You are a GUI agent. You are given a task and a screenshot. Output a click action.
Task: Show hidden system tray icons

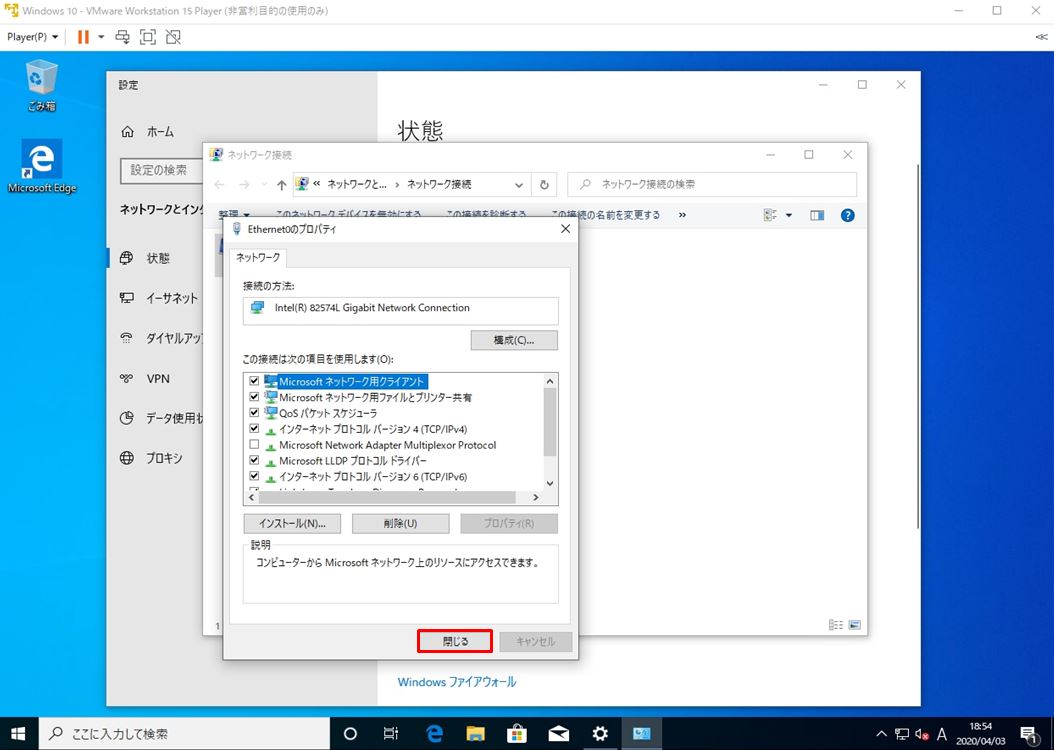881,734
